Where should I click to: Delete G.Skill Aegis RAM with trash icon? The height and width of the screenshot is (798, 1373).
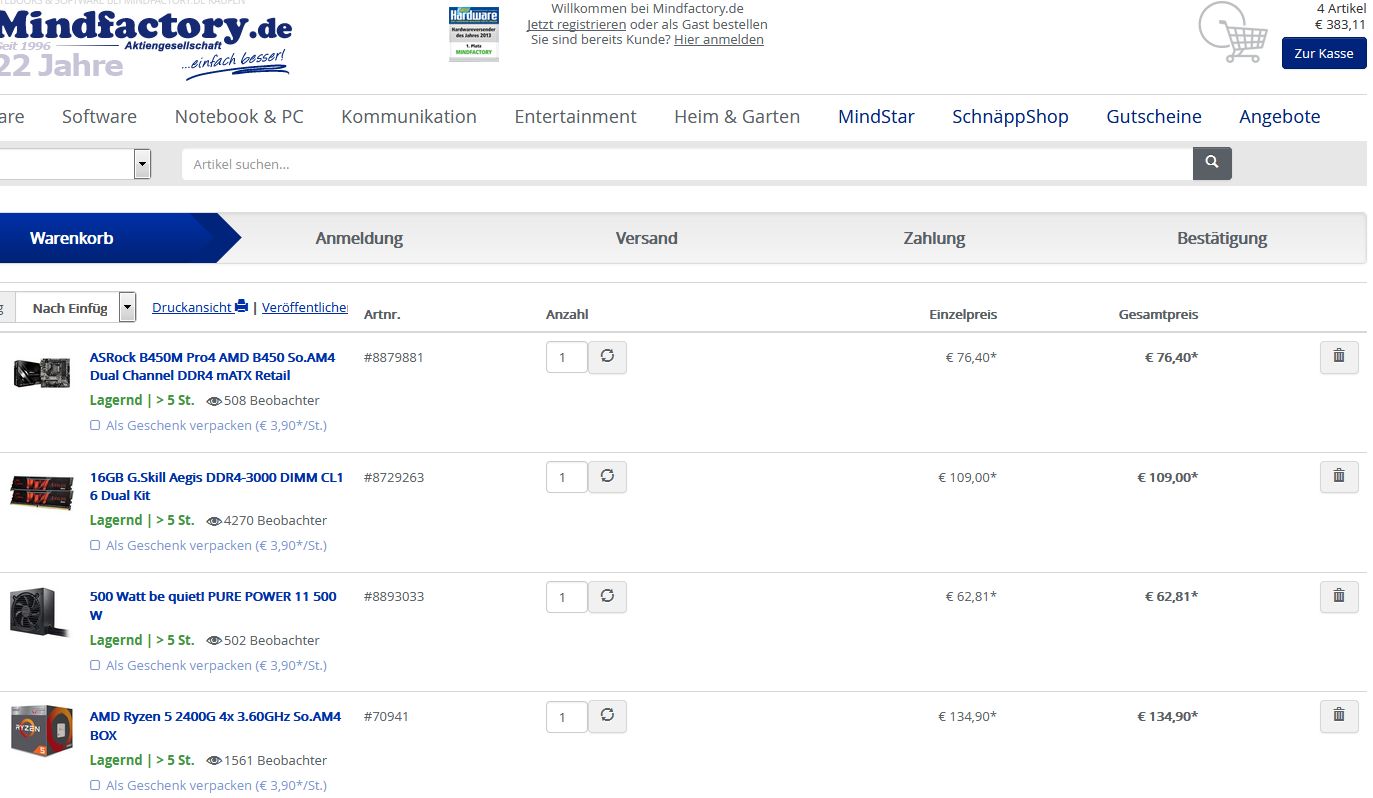pyautogui.click(x=1339, y=477)
